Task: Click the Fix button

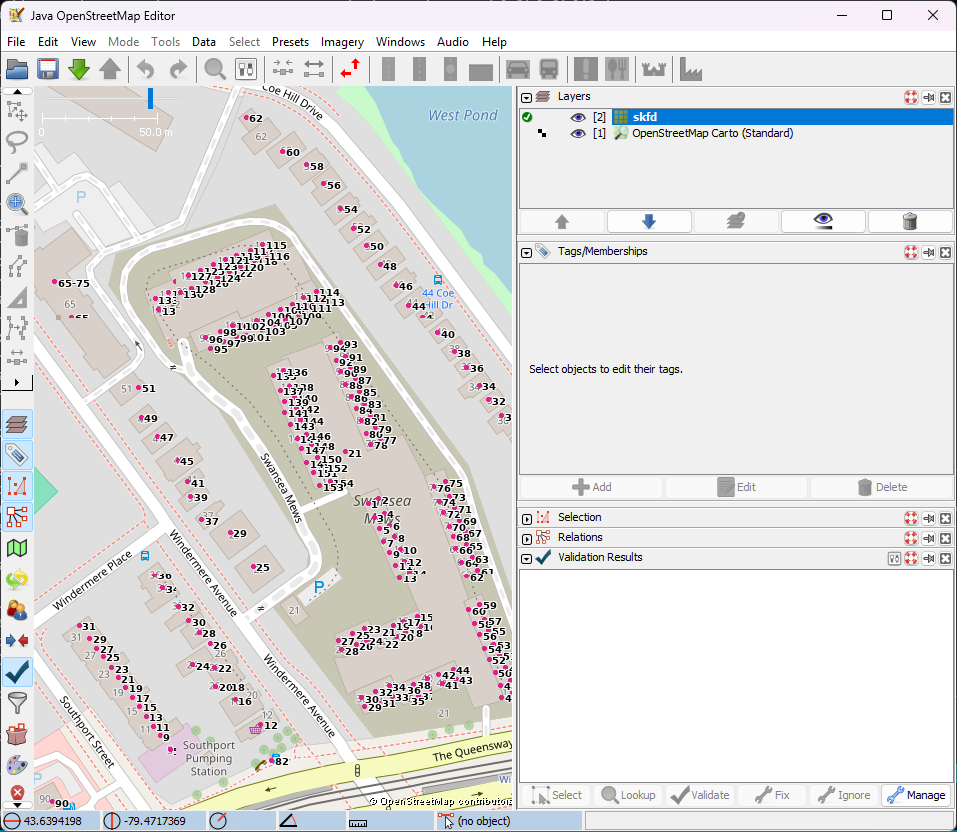Action: tap(772, 795)
